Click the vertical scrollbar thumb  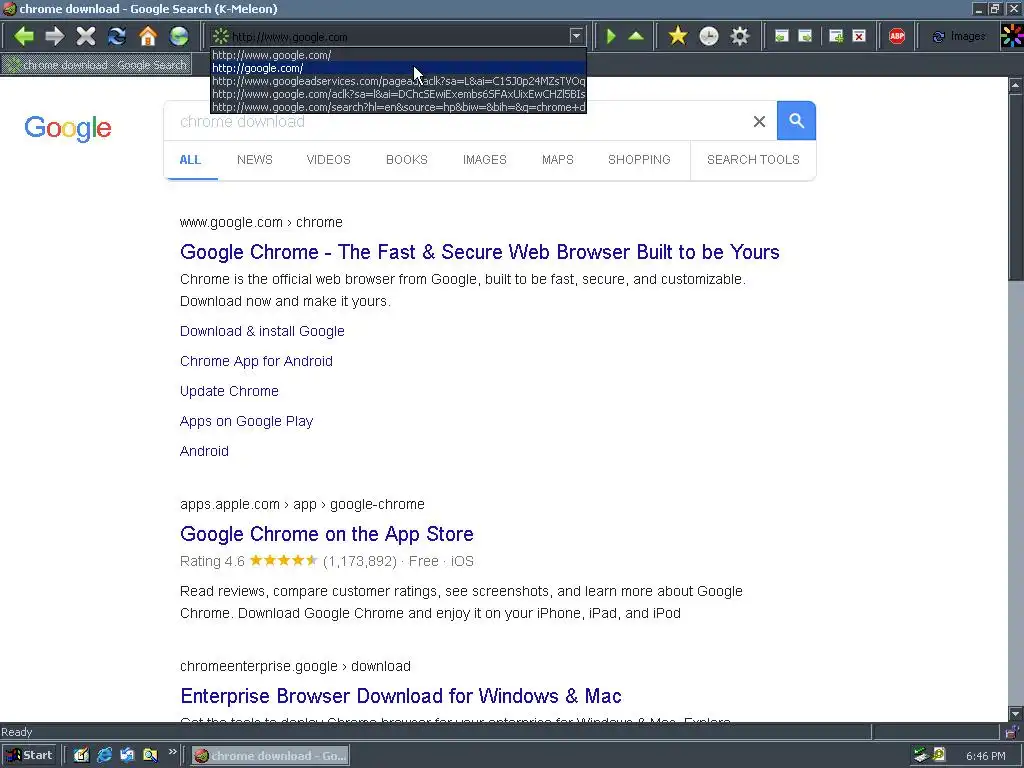pyautogui.click(x=1016, y=187)
